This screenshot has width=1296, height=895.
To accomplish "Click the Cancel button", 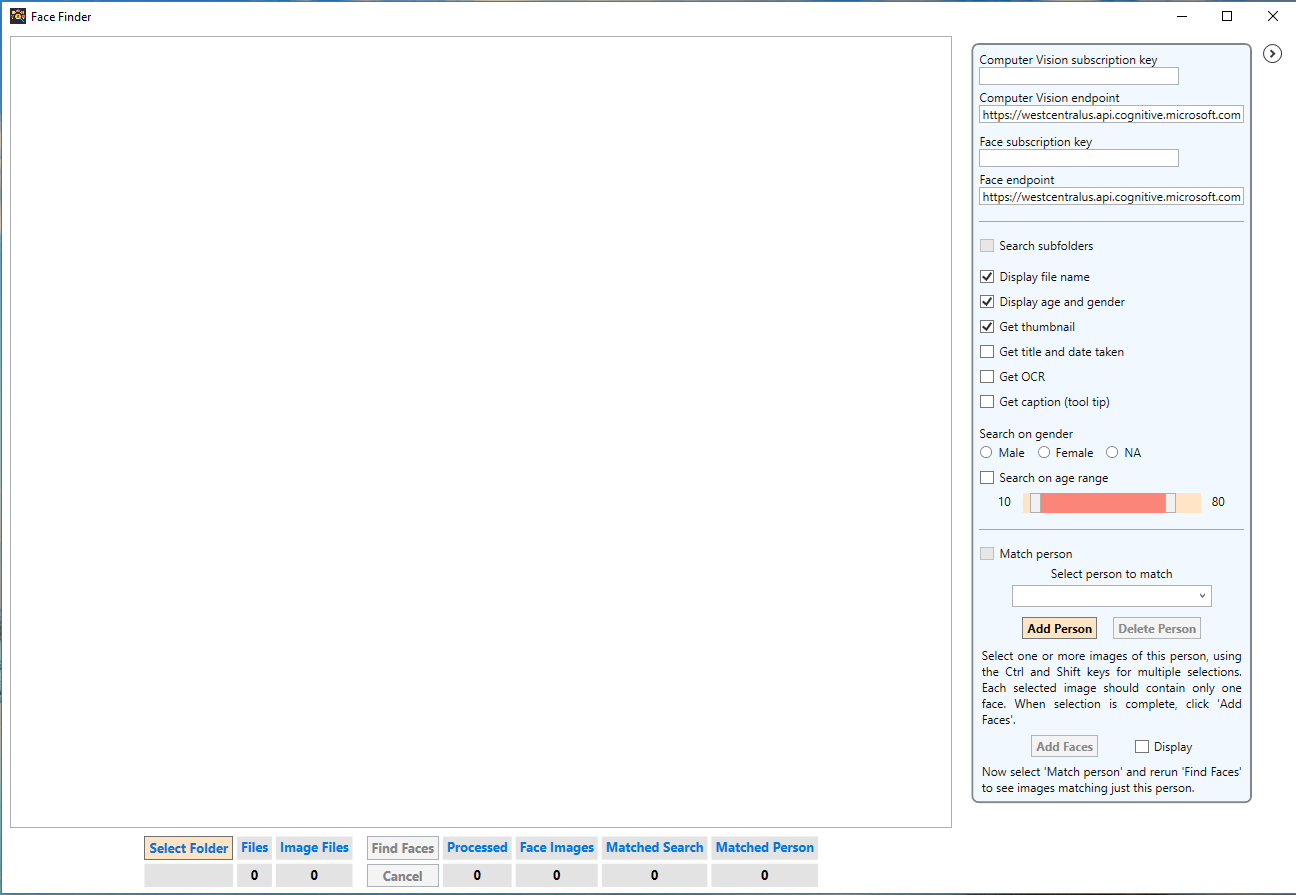I will point(403,876).
